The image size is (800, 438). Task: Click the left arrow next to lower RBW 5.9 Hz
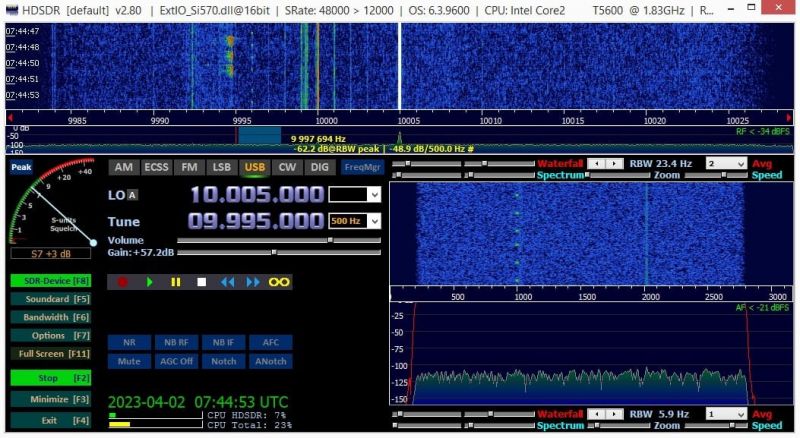coord(596,414)
